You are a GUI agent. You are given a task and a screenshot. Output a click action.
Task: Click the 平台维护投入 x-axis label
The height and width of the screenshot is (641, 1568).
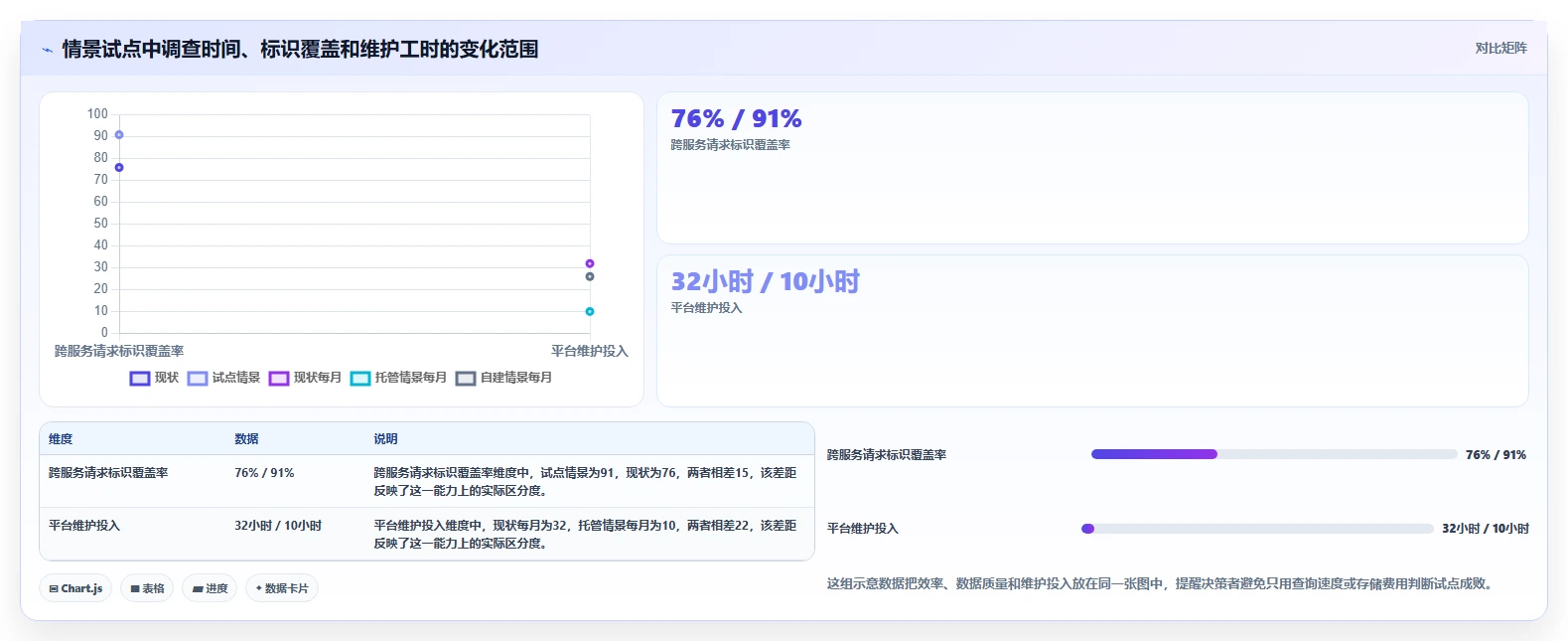590,351
